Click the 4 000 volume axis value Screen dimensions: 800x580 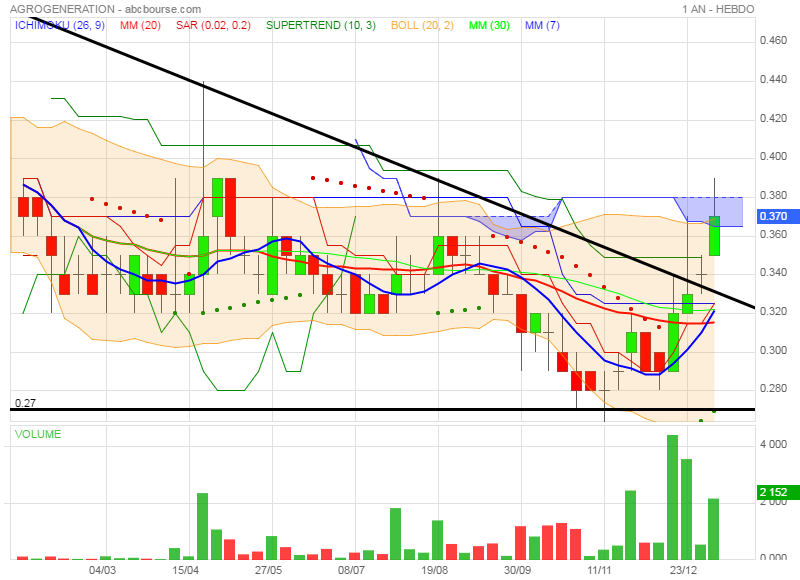[773, 444]
